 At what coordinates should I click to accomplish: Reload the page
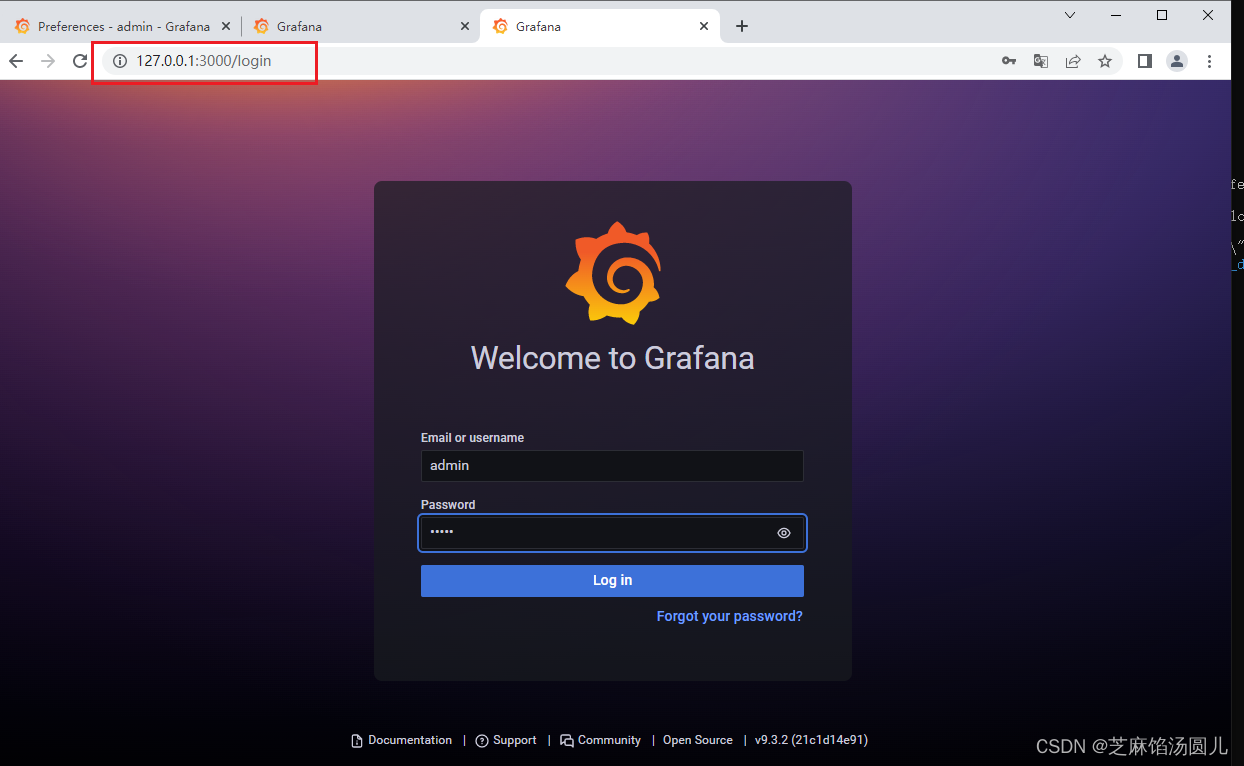(80, 61)
